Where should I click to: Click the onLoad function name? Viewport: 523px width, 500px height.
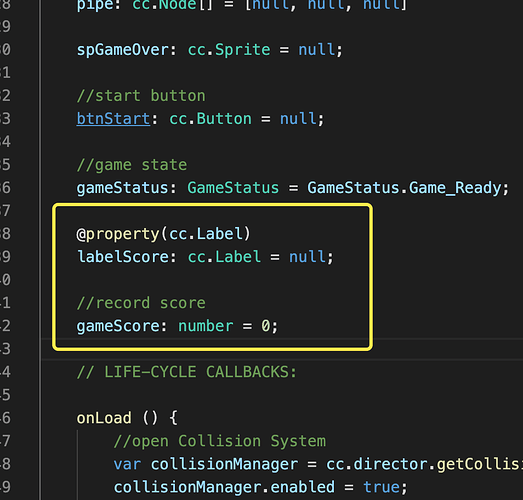click(104, 418)
